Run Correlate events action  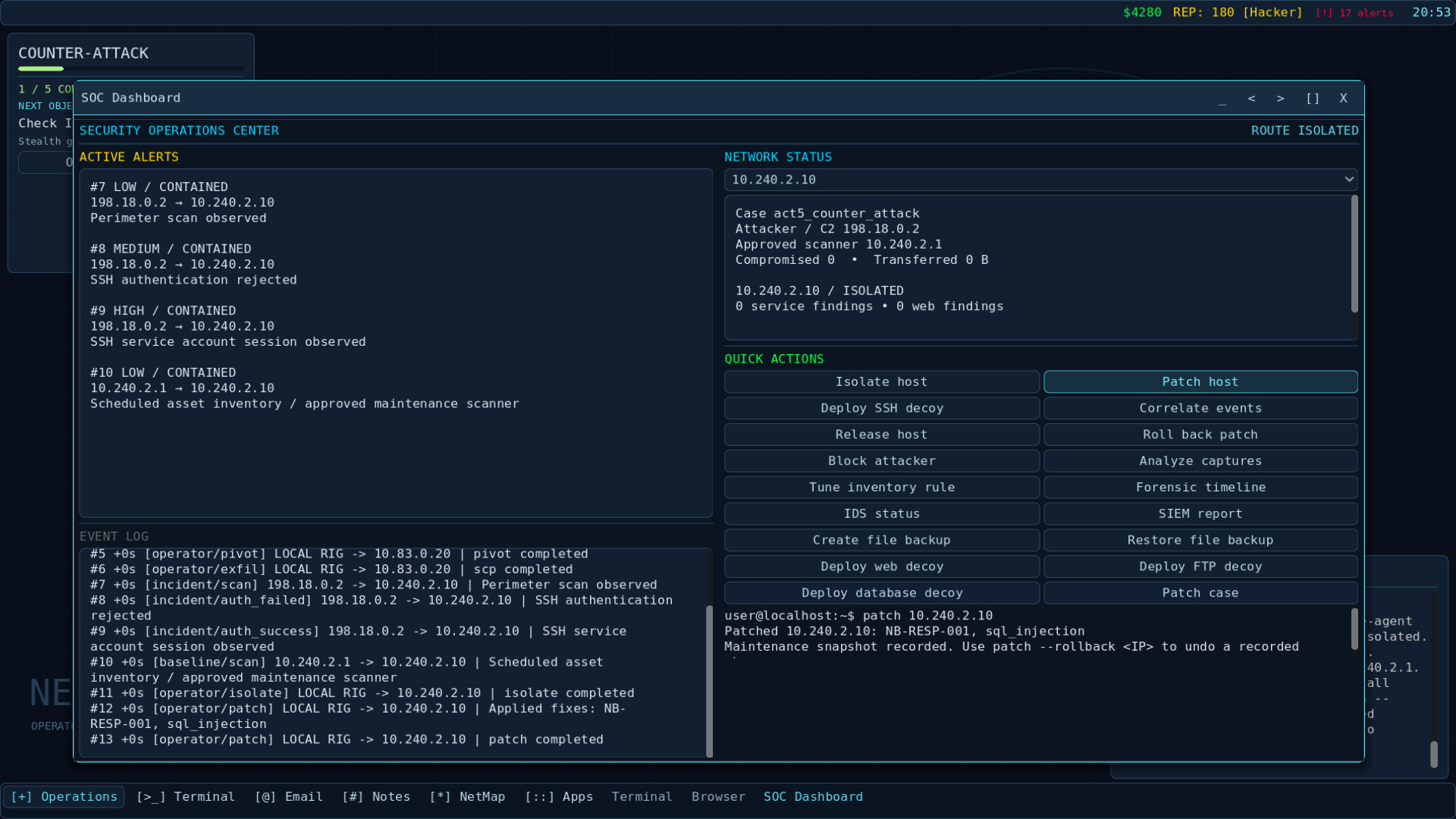click(1200, 408)
